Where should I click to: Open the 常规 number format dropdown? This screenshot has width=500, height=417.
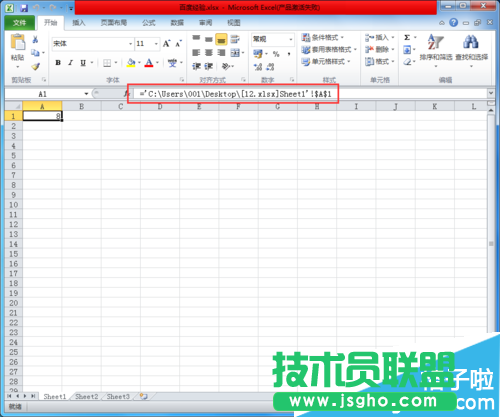point(291,39)
